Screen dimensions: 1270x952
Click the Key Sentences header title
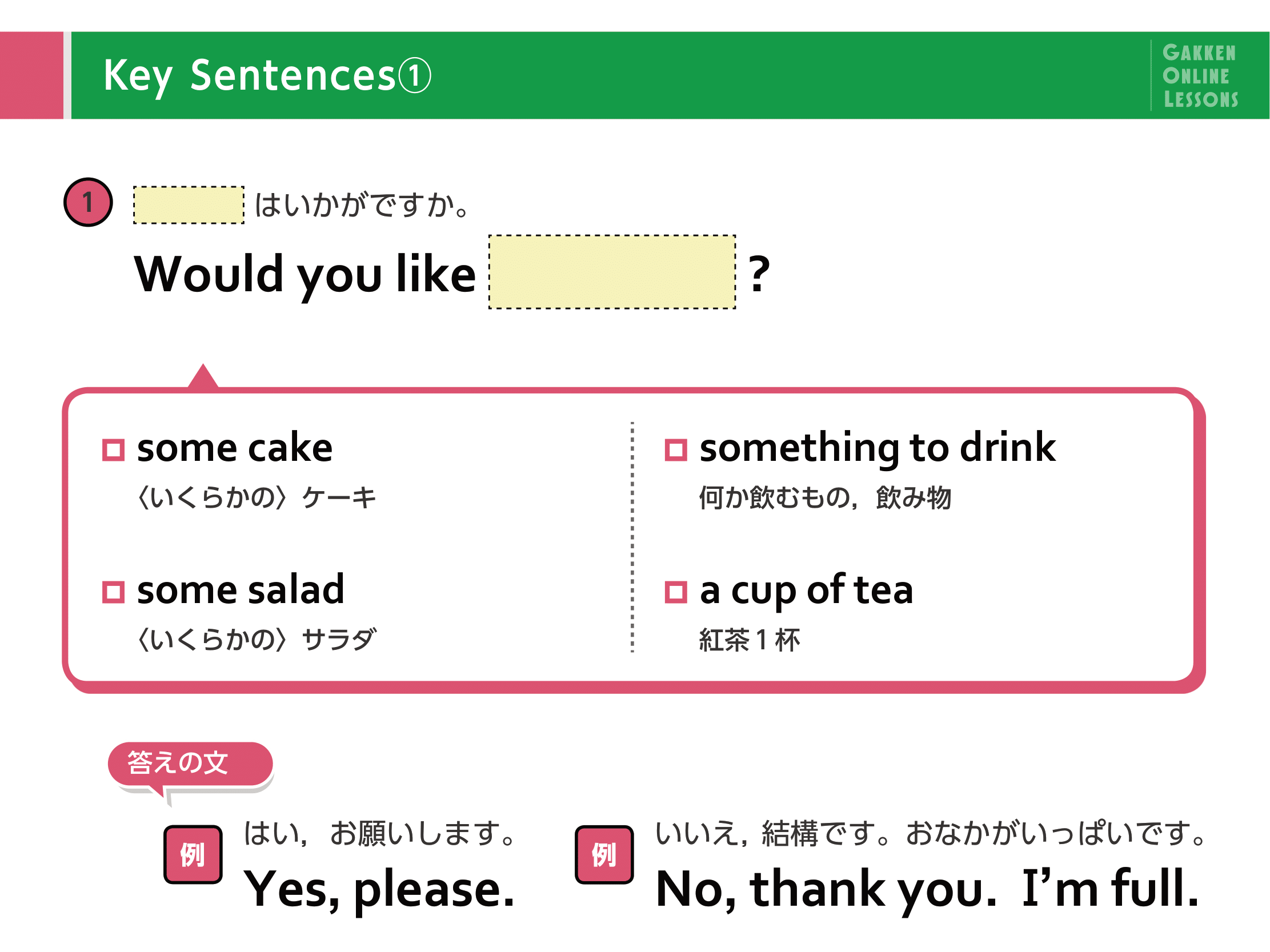[x=267, y=76]
